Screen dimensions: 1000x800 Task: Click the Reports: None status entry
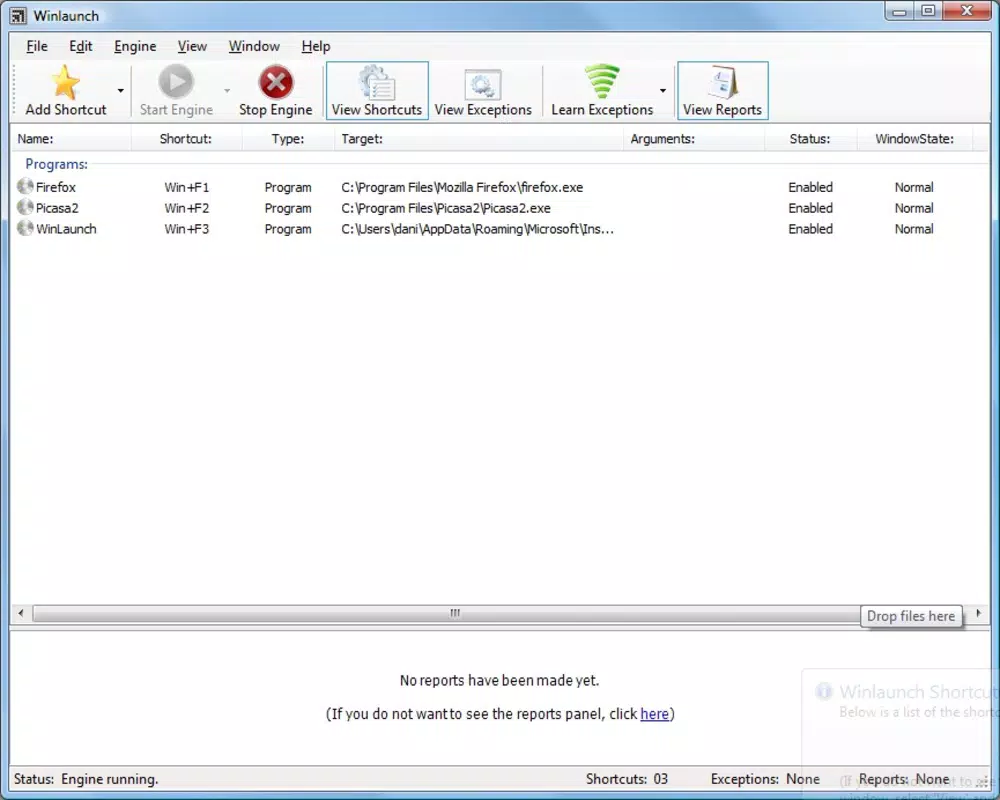pos(904,779)
